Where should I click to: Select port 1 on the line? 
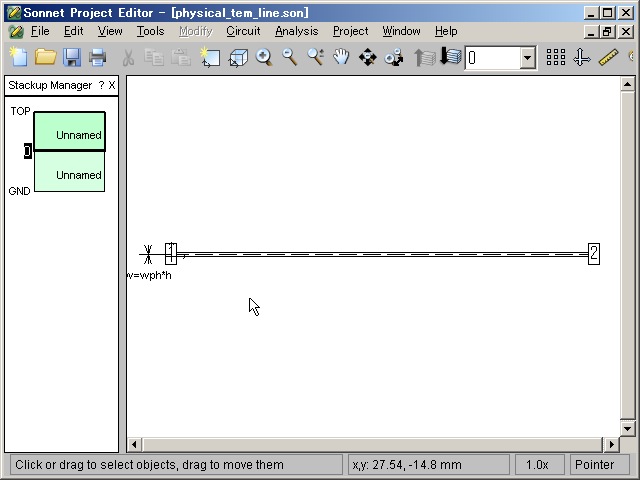click(x=171, y=253)
